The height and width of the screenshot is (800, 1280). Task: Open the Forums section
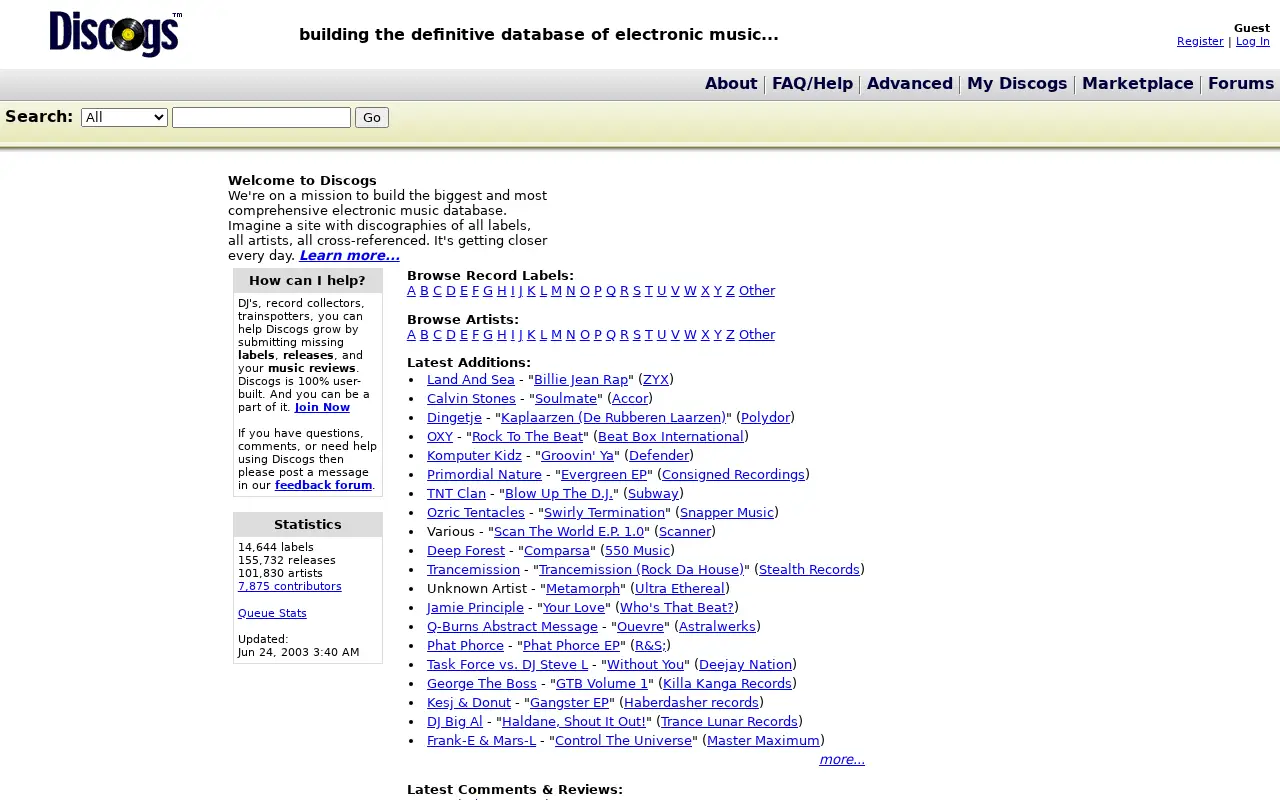1241,84
